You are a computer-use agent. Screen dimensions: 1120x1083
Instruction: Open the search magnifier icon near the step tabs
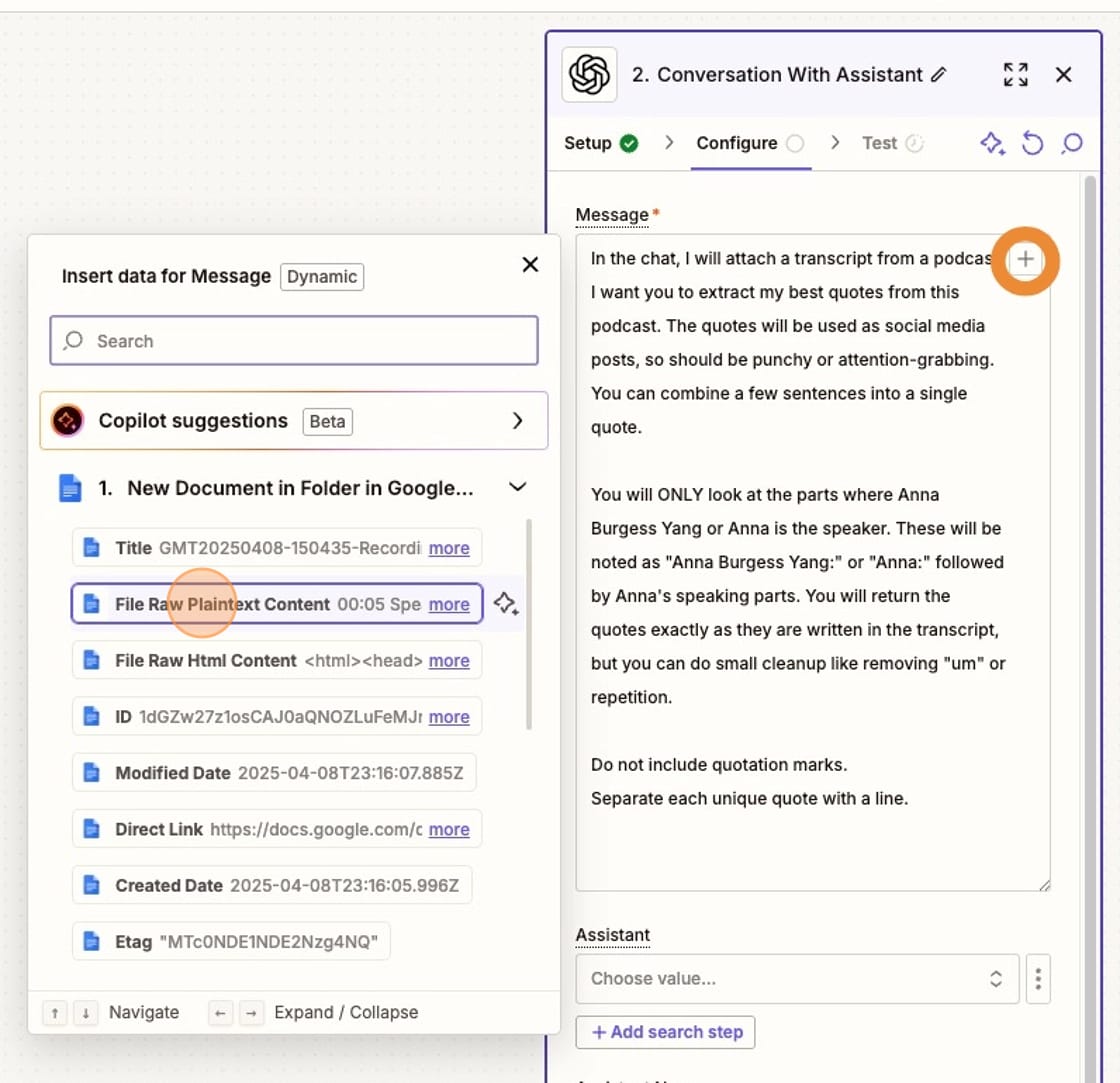point(1071,144)
